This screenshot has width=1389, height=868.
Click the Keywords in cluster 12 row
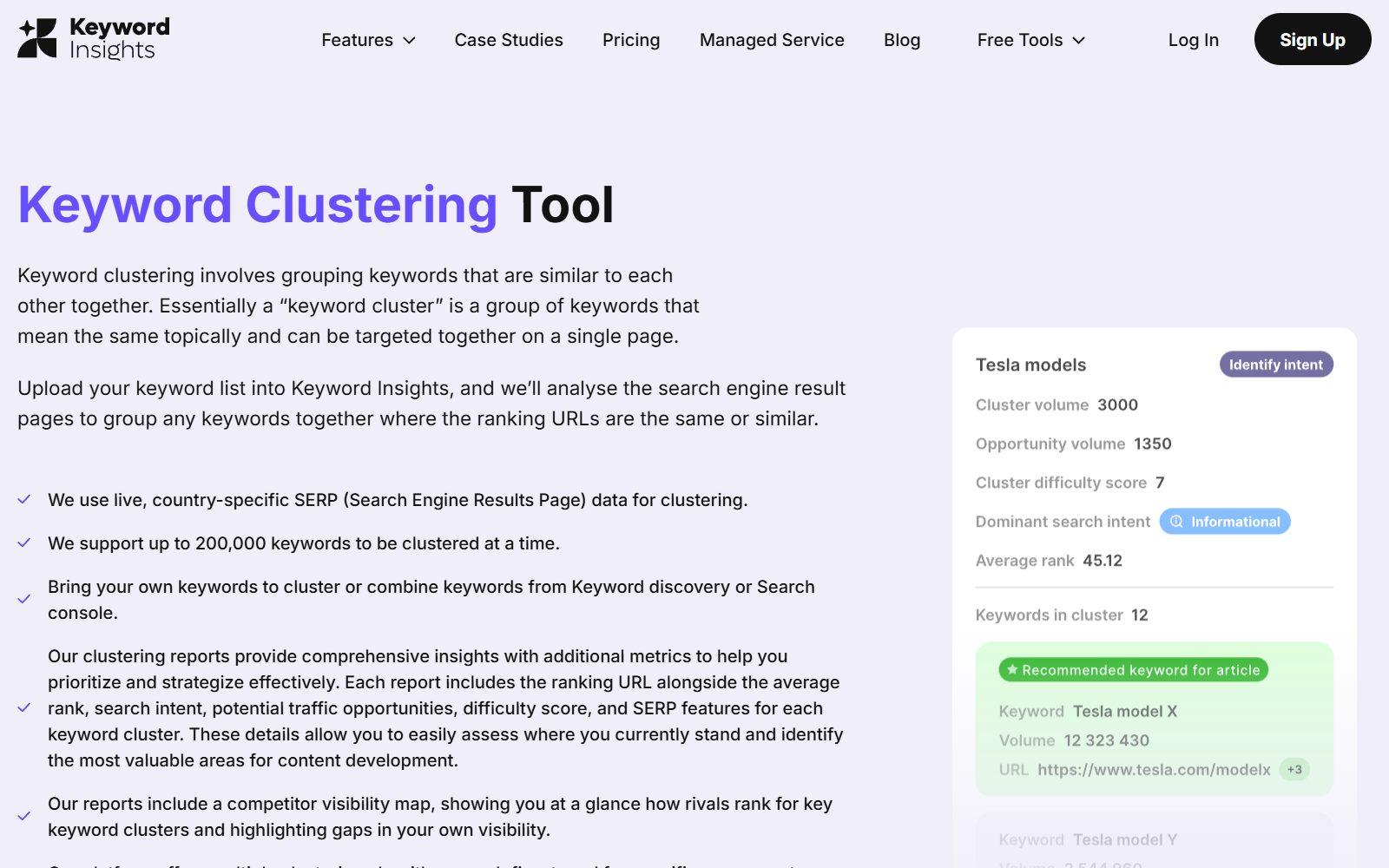(1062, 615)
